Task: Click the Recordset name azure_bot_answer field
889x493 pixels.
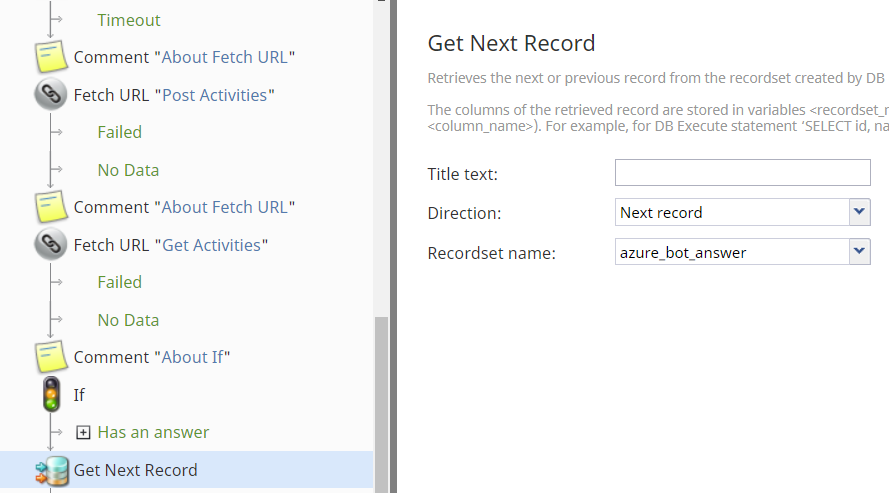Action: [x=732, y=252]
